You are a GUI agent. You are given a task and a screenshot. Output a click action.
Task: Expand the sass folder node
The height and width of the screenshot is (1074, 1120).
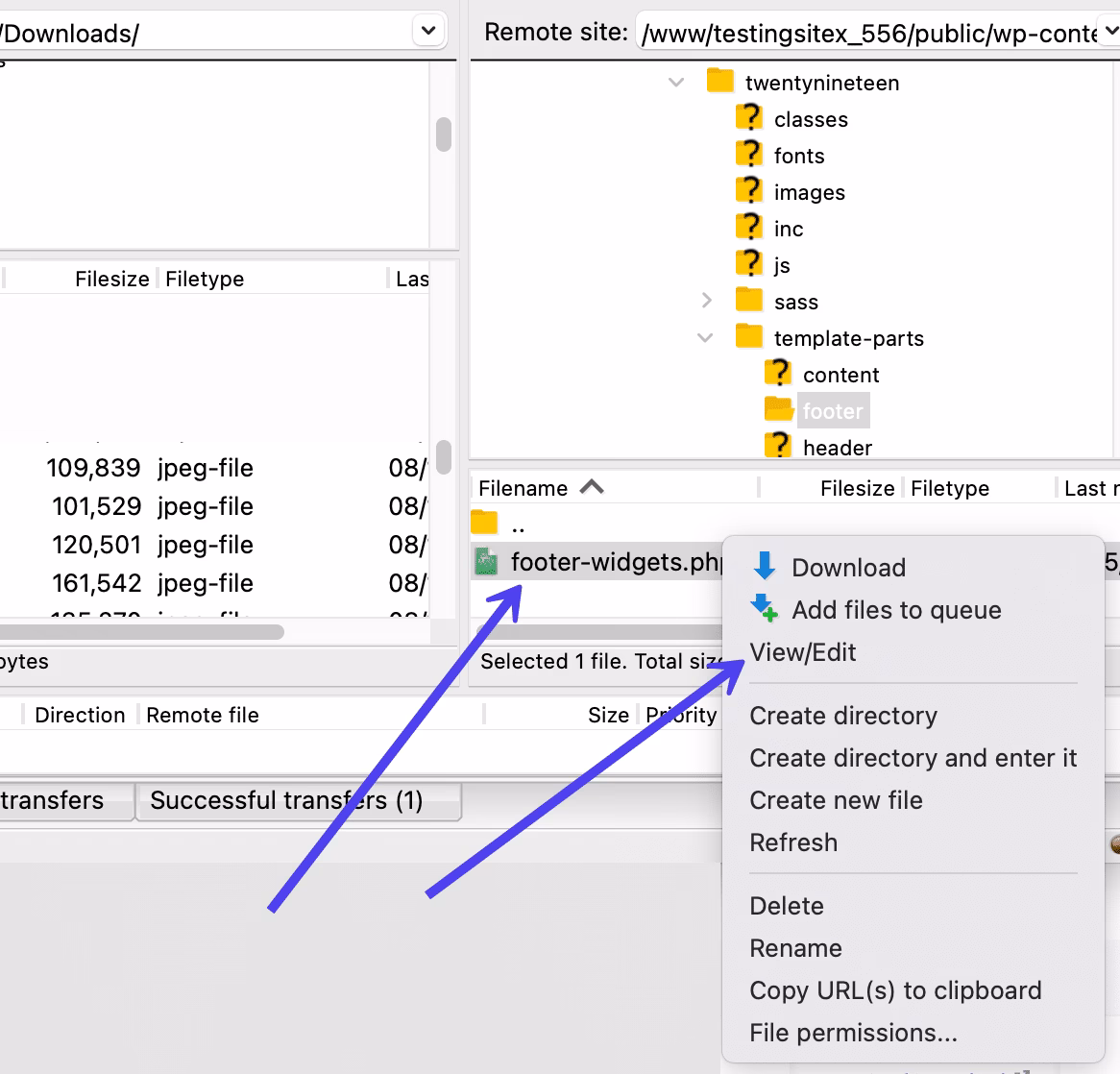(707, 301)
